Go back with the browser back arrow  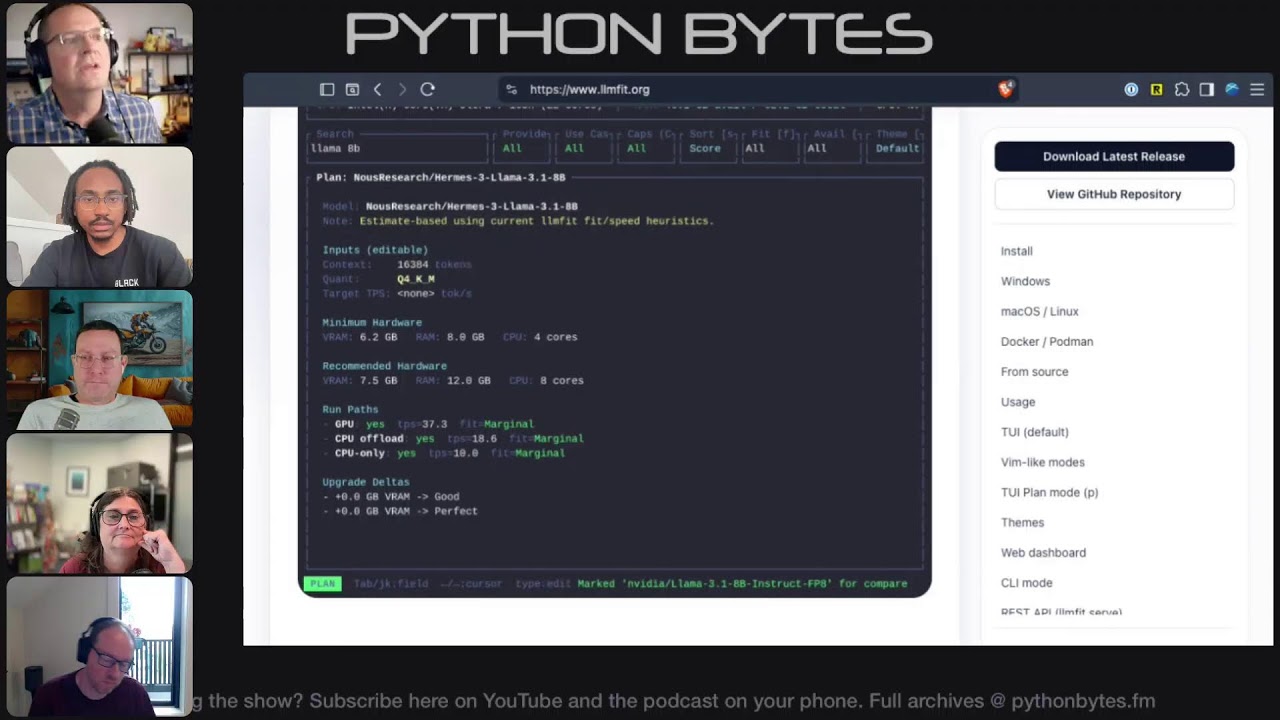pyautogui.click(x=377, y=89)
